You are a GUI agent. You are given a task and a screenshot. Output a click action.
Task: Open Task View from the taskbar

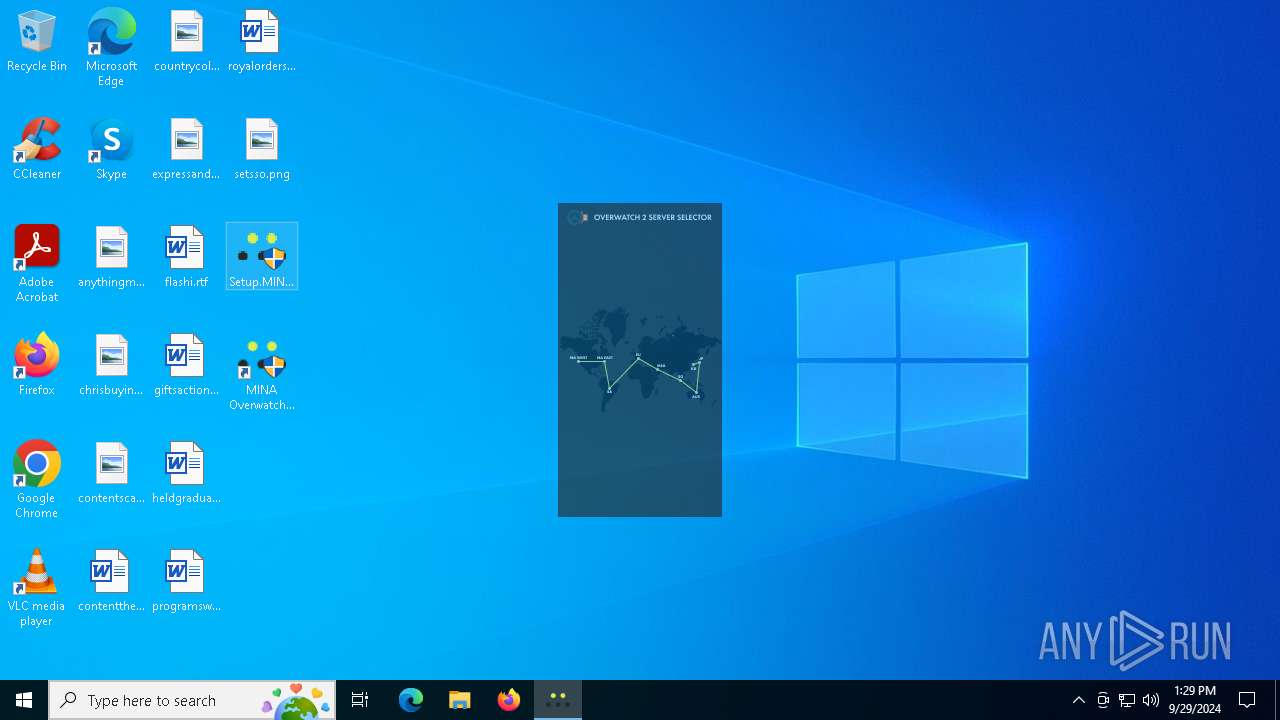click(x=360, y=700)
